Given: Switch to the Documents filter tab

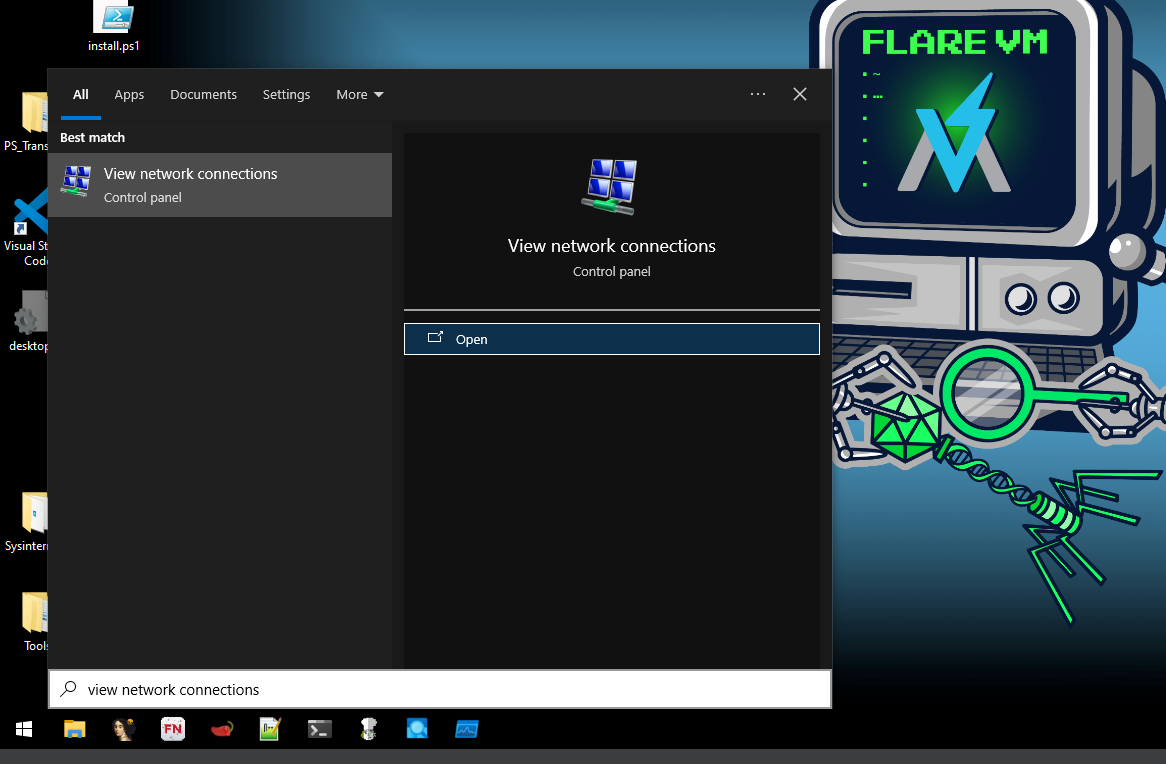Looking at the screenshot, I should (203, 95).
